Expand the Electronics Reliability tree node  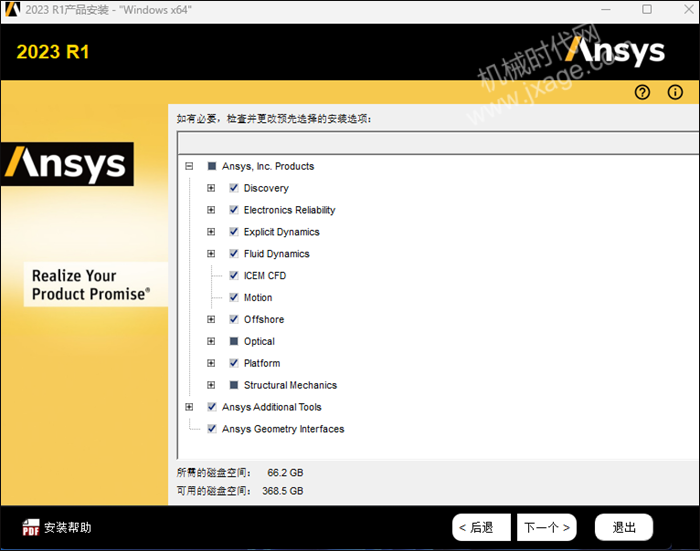(x=211, y=210)
